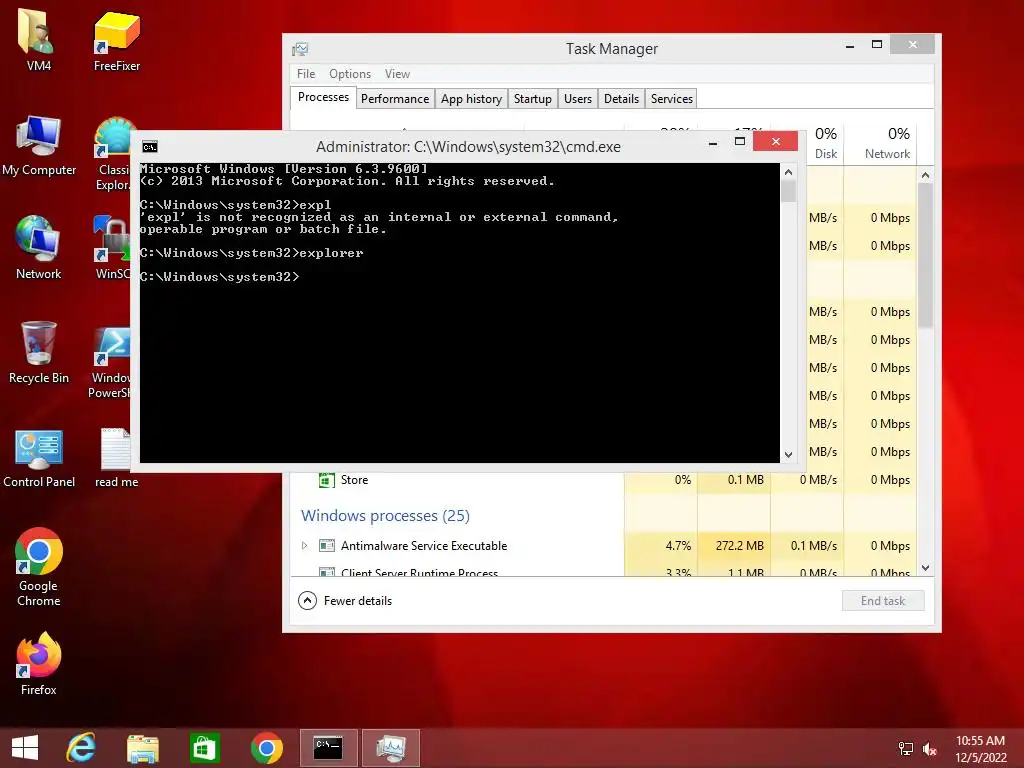1024x768 pixels.
Task: Open the Windows Start button
Action: pyautogui.click(x=25, y=748)
